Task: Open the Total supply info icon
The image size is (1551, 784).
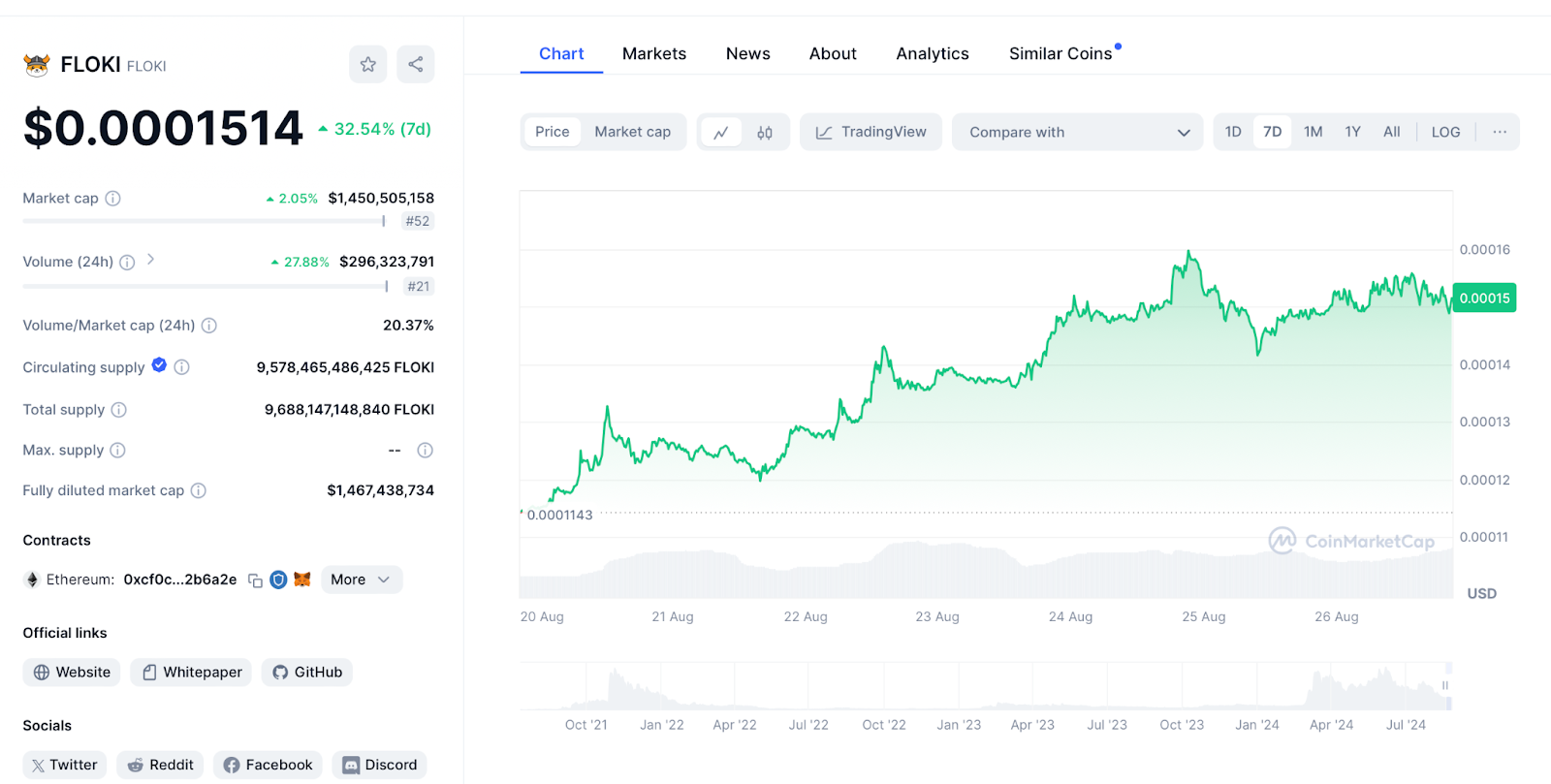Action: 119,410
